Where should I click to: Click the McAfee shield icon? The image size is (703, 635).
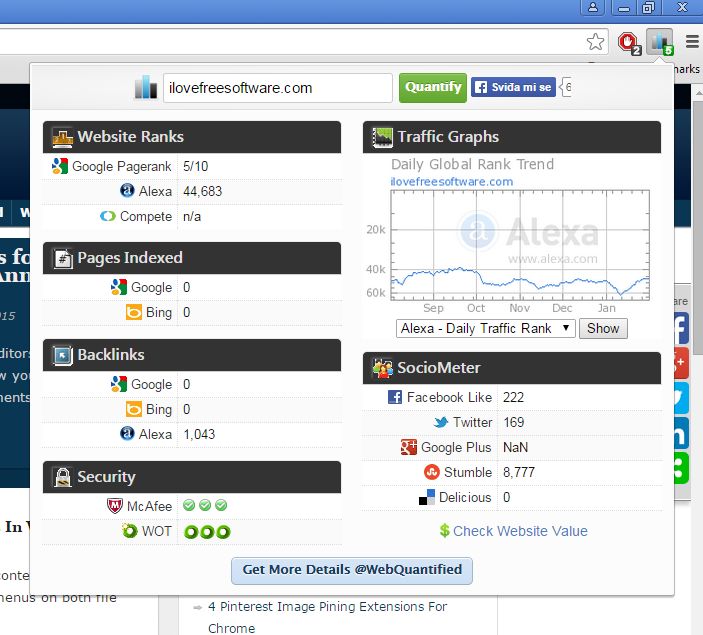[115, 506]
